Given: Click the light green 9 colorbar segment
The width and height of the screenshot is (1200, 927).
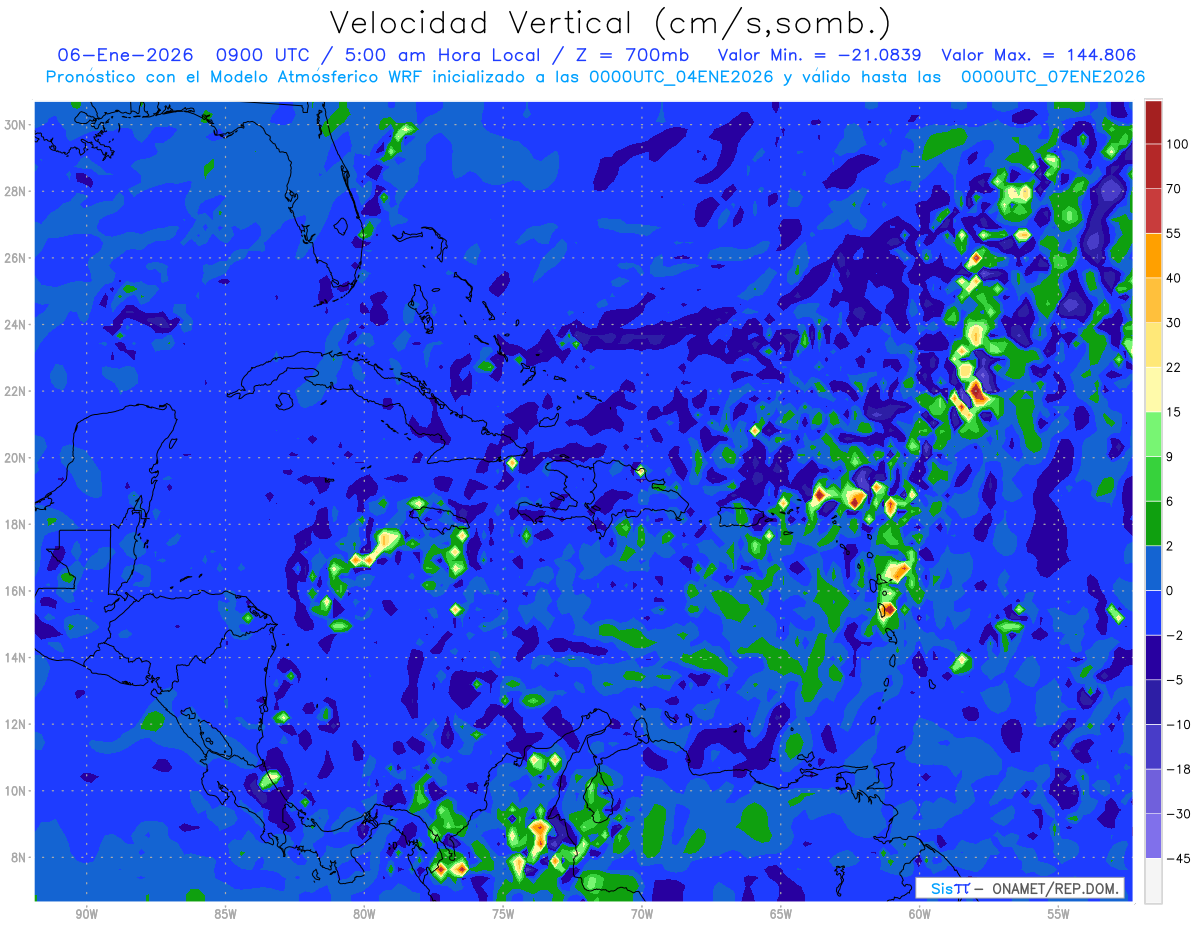Looking at the screenshot, I should click(x=1153, y=433).
